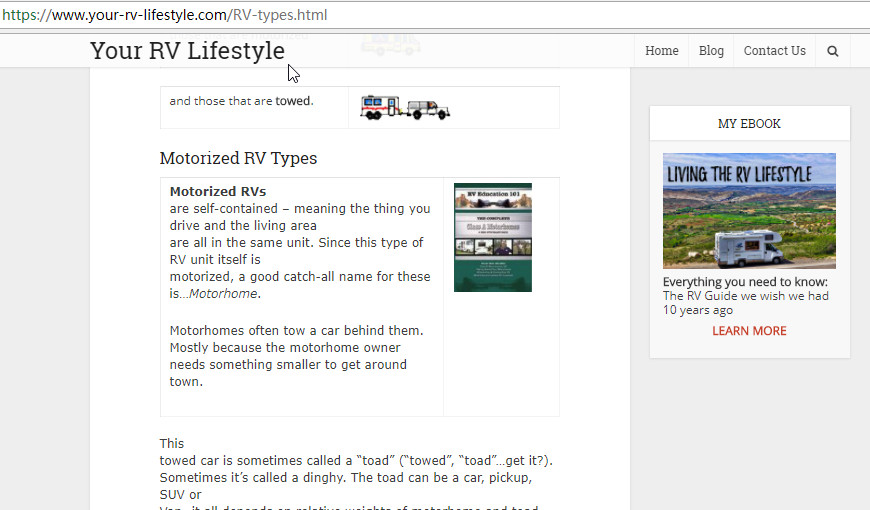Open the Contact Us page
This screenshot has width=870, height=510.
tap(774, 51)
